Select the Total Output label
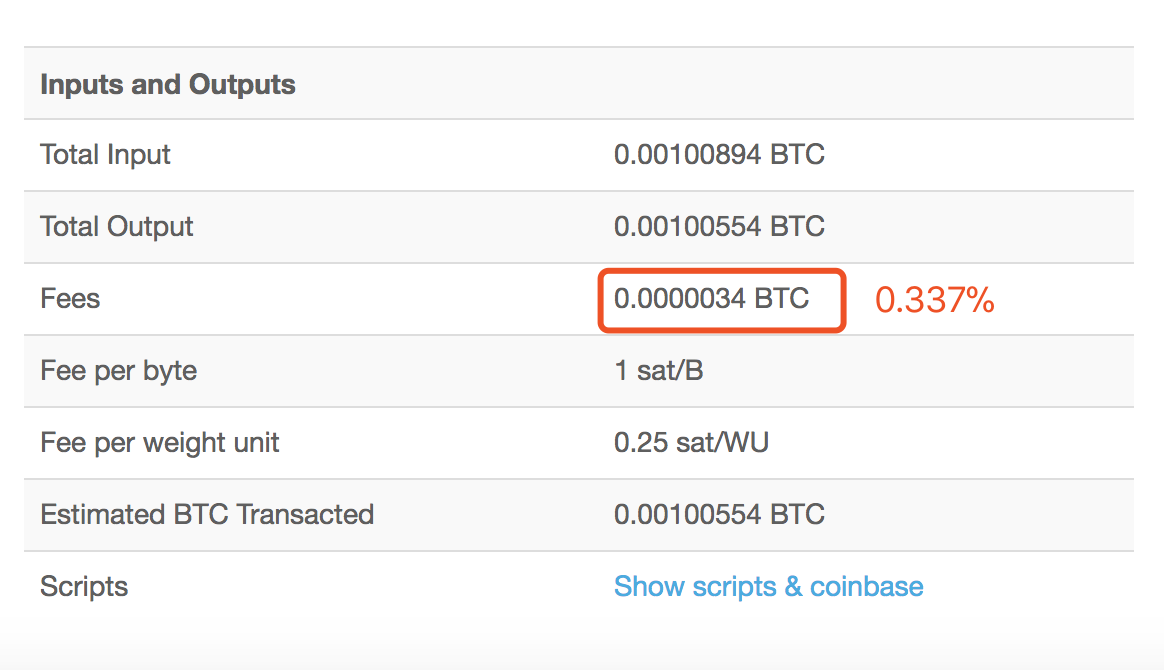The image size is (1164, 670). click(x=117, y=226)
